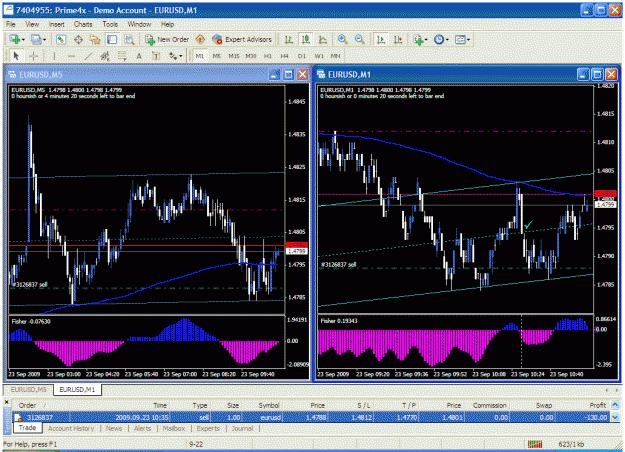Launch MetaEditor with the yellow diamond icon

click(x=200, y=39)
